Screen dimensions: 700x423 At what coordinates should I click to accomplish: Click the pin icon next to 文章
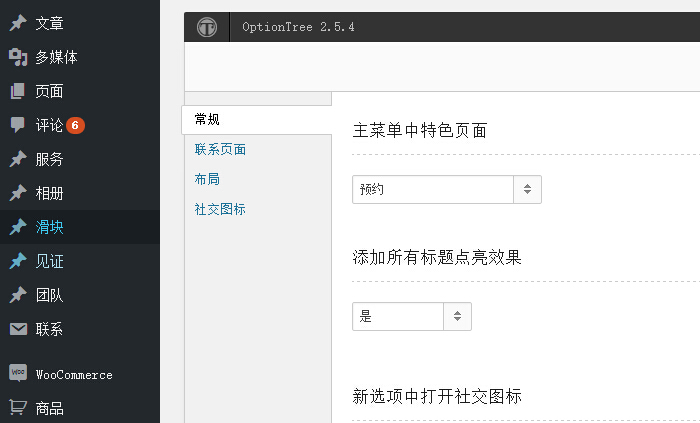coord(18,23)
